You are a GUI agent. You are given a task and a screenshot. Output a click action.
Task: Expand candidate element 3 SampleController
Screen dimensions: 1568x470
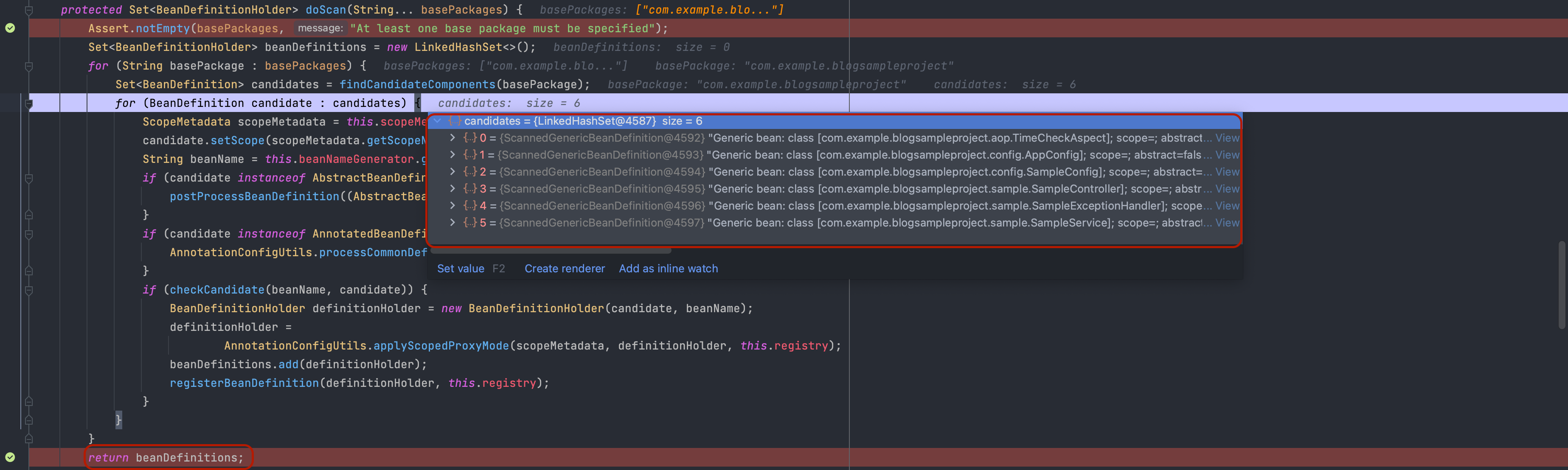tap(452, 189)
